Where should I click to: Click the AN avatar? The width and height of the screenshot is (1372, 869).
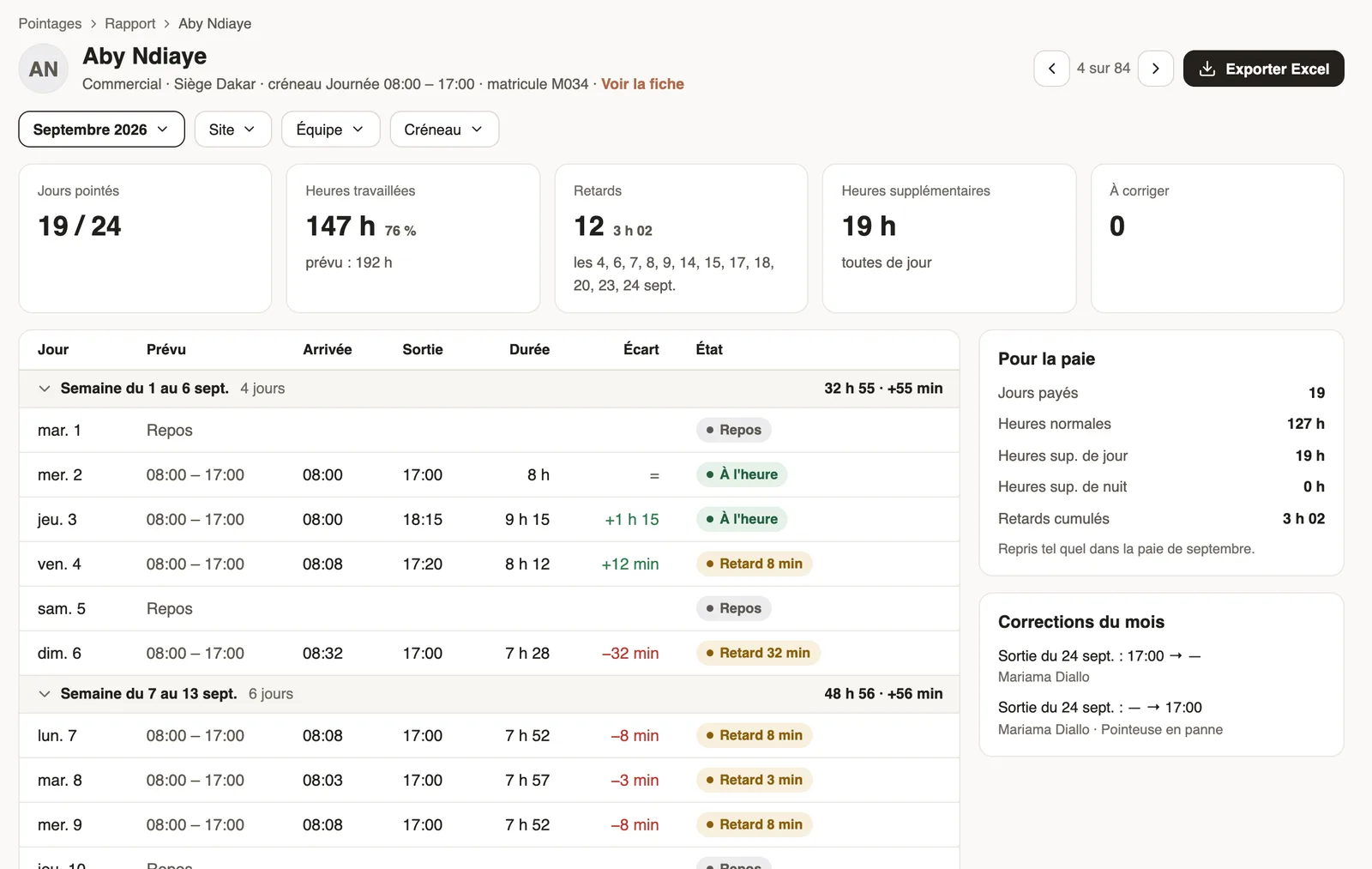tap(44, 69)
